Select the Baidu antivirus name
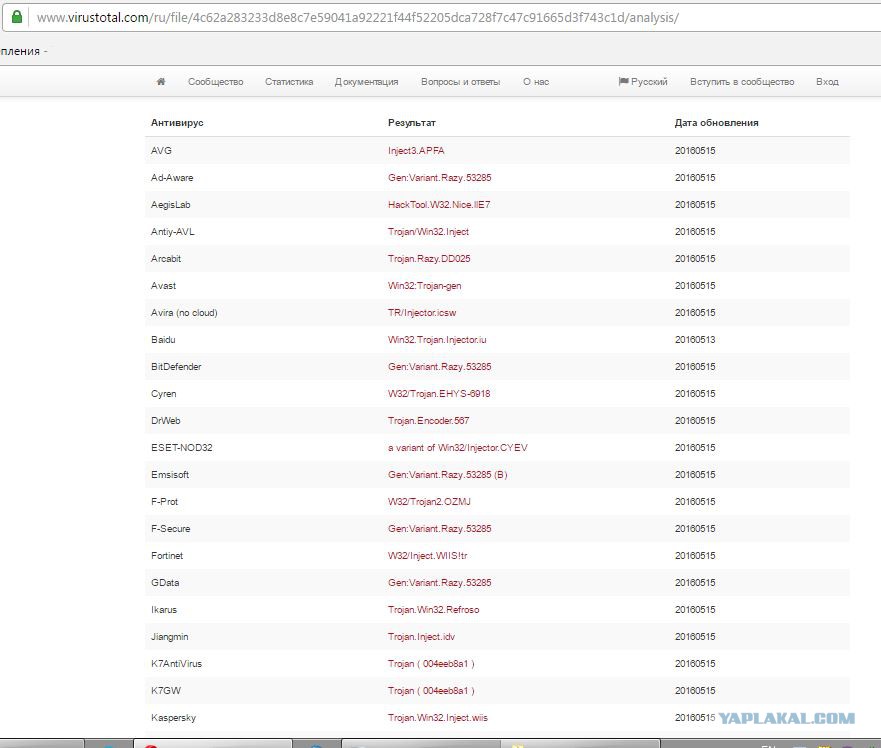The height and width of the screenshot is (748, 881). pos(163,339)
